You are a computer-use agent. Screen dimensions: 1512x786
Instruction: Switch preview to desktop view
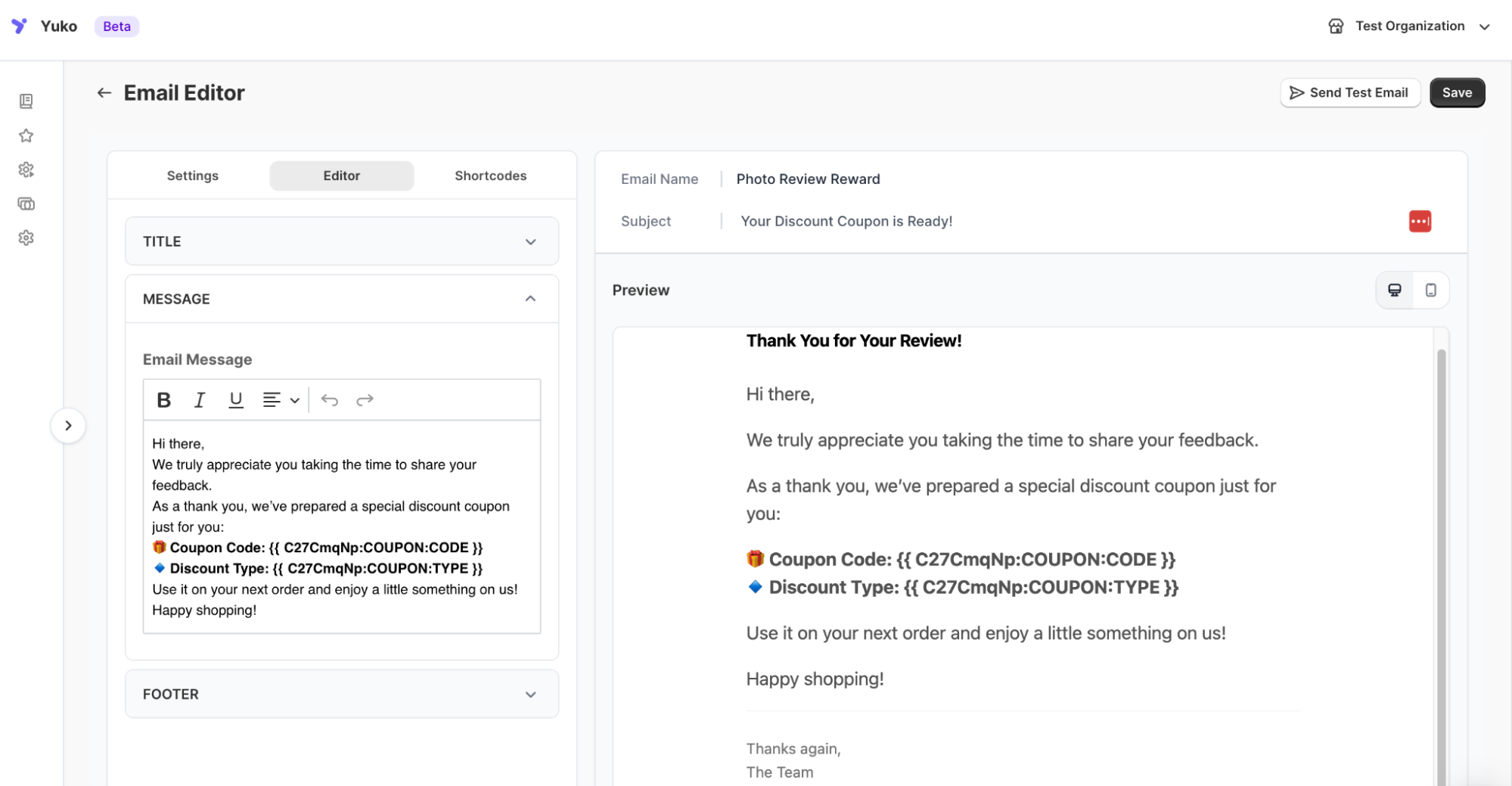(x=1394, y=290)
